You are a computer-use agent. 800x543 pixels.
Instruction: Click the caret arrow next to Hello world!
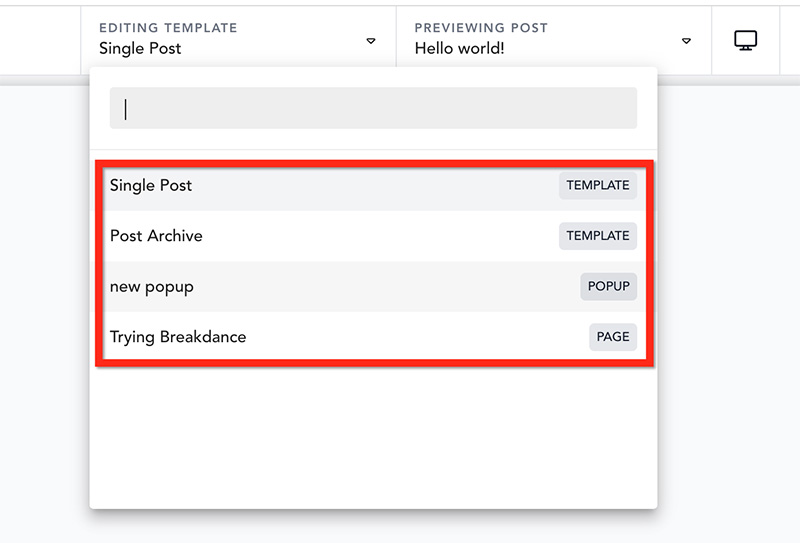[x=686, y=41]
